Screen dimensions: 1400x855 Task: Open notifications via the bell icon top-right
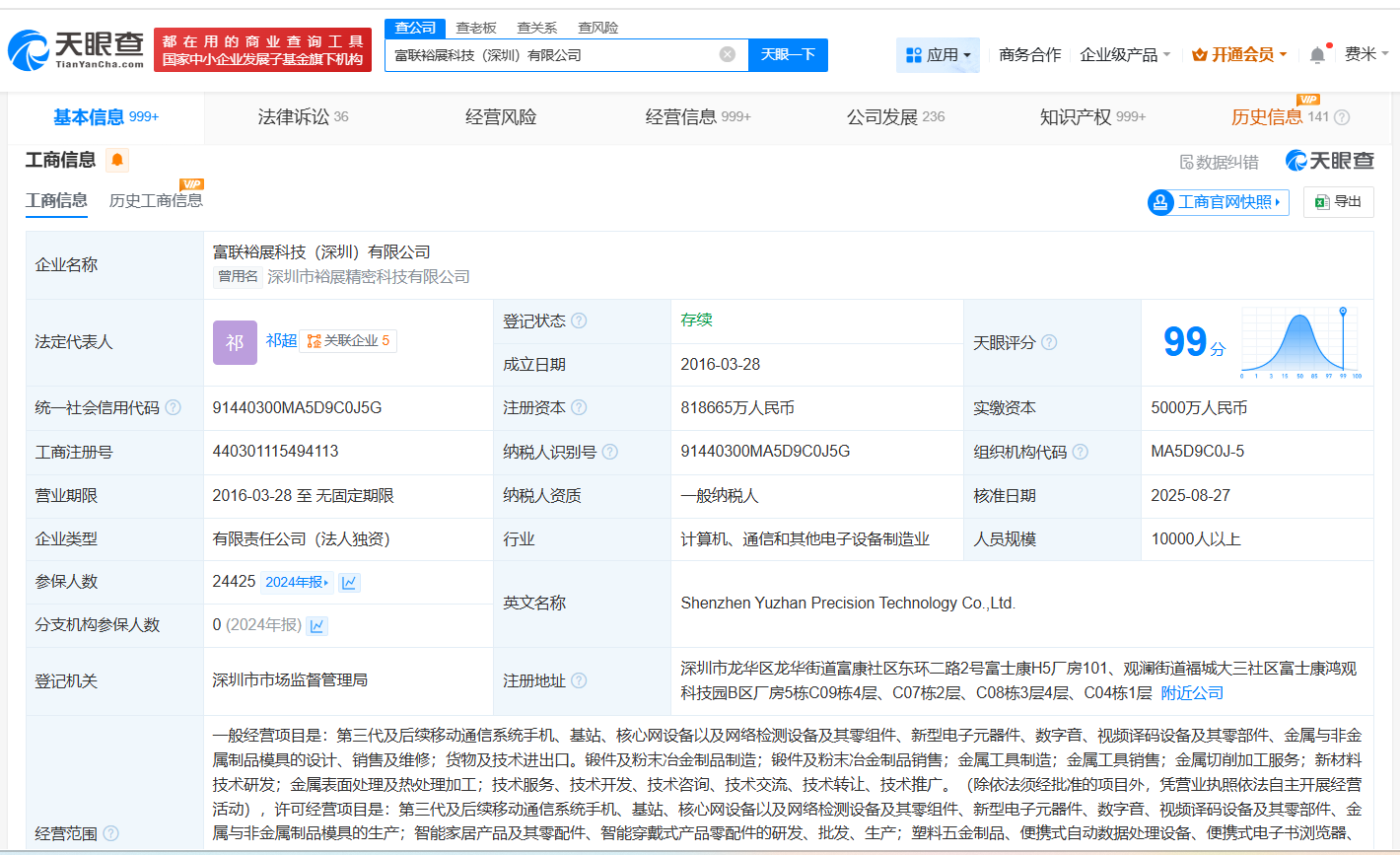pos(1315,54)
